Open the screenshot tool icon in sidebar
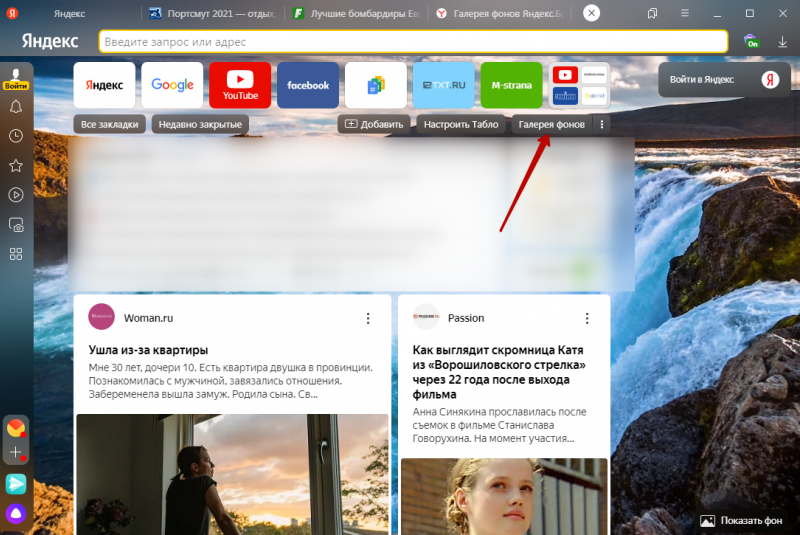 pyautogui.click(x=16, y=225)
